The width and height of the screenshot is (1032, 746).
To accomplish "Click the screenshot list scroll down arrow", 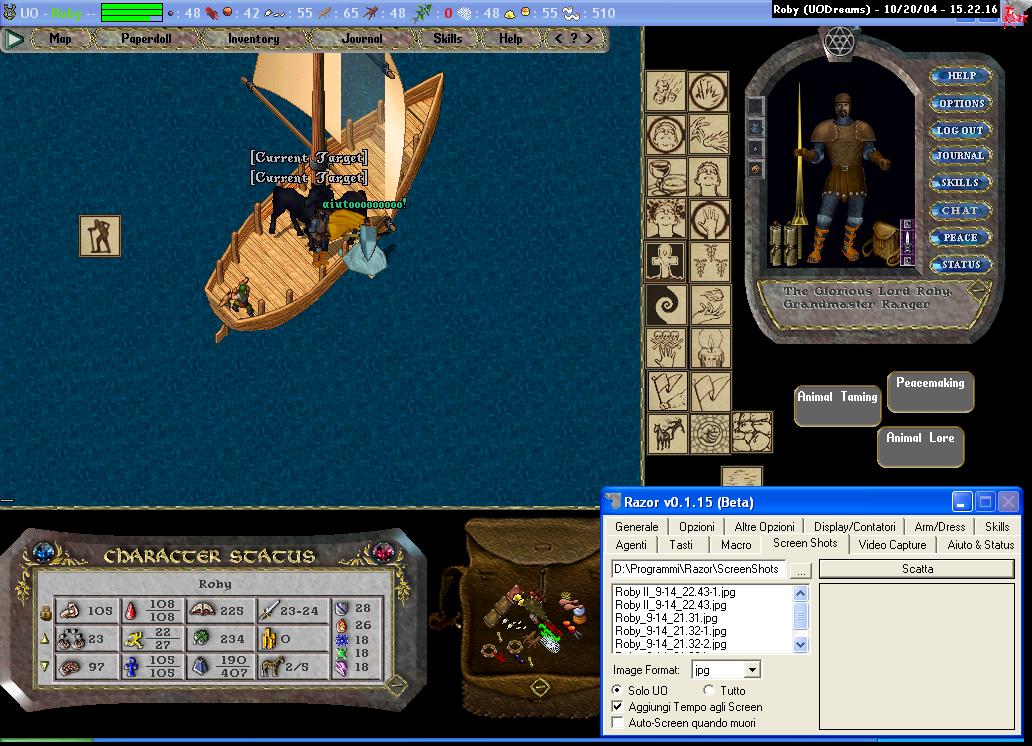I will point(800,645).
